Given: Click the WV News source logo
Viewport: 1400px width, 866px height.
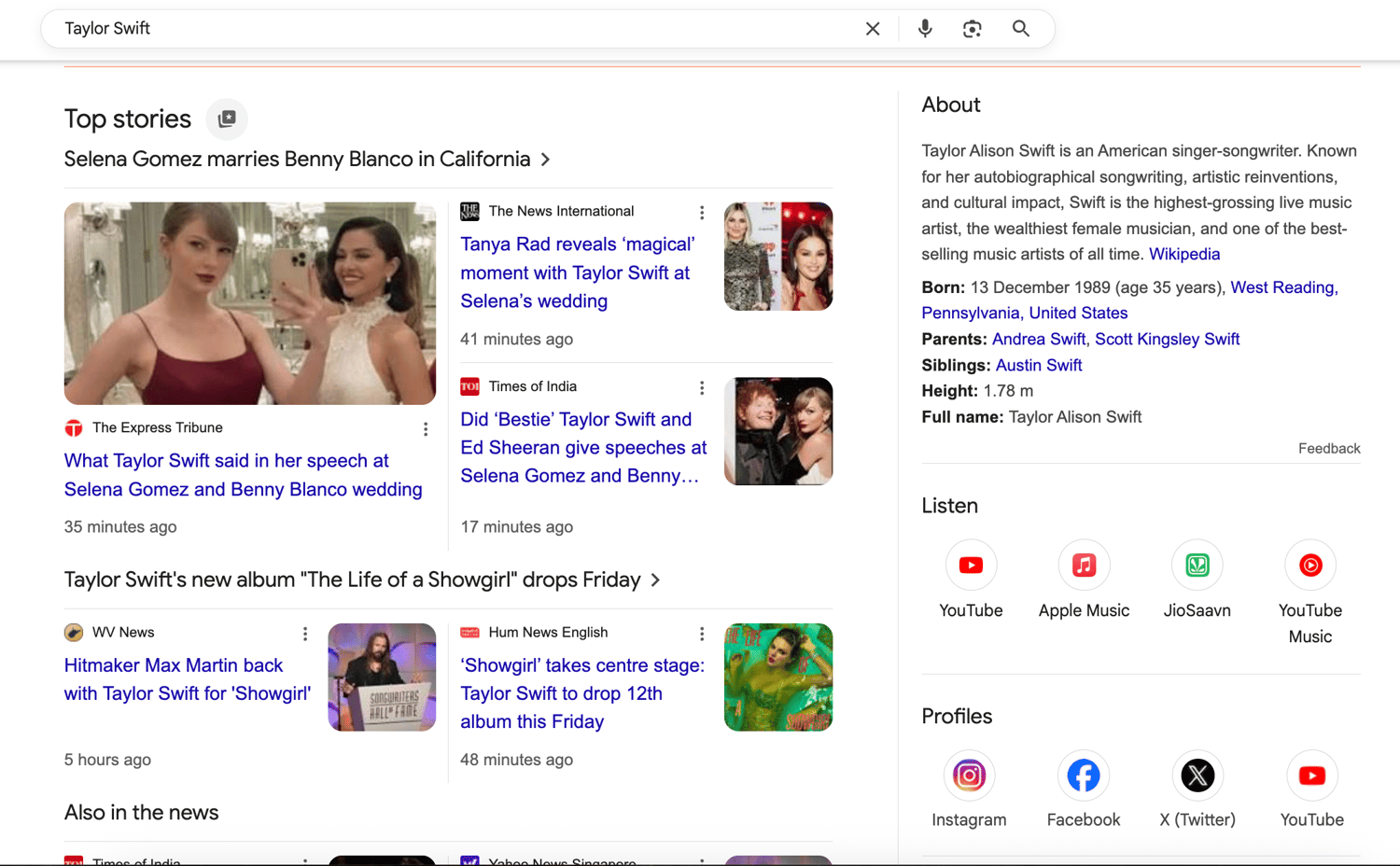Looking at the screenshot, I should click(74, 633).
